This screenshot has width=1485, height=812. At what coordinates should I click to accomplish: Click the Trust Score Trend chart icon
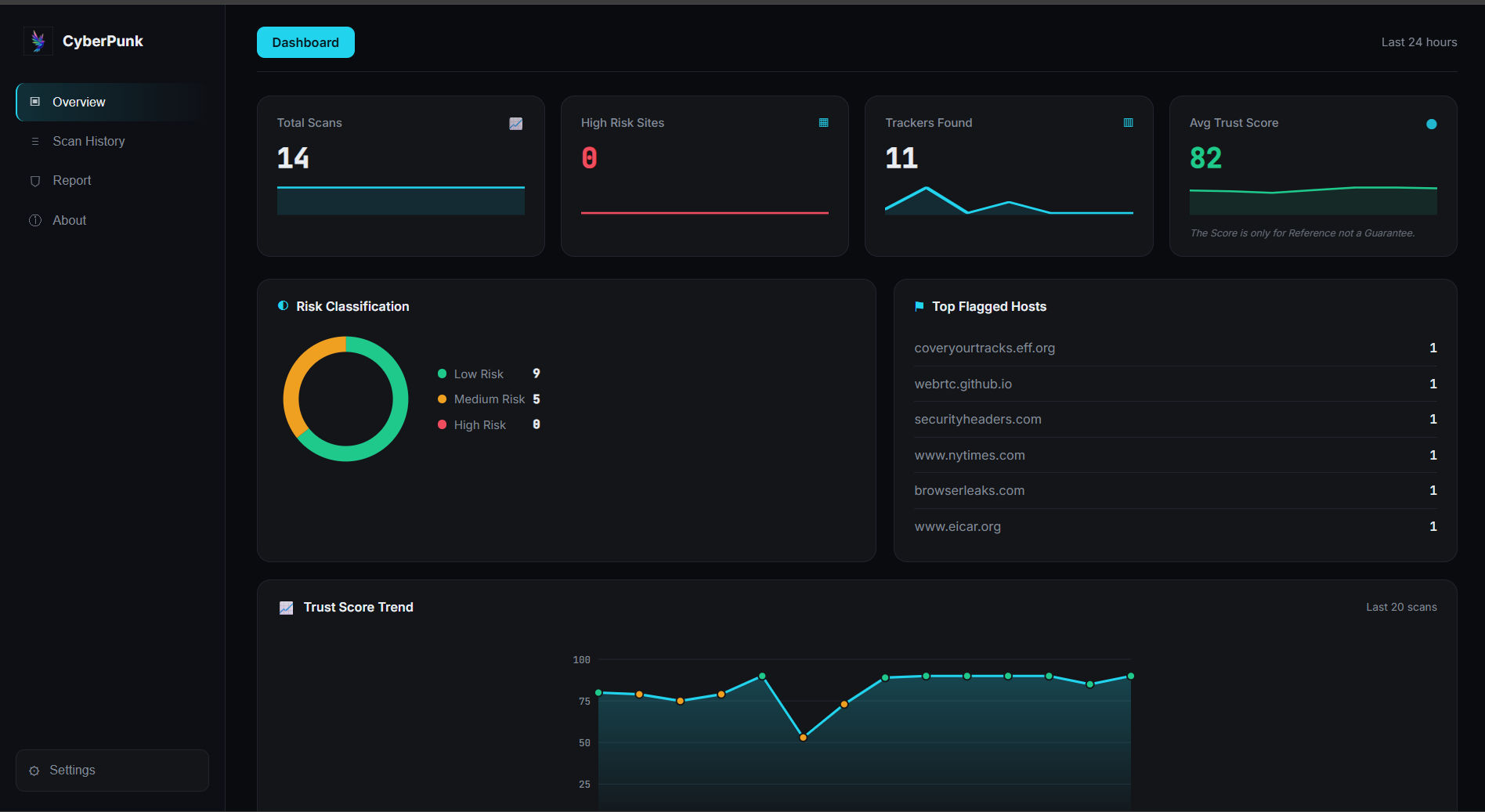point(287,608)
